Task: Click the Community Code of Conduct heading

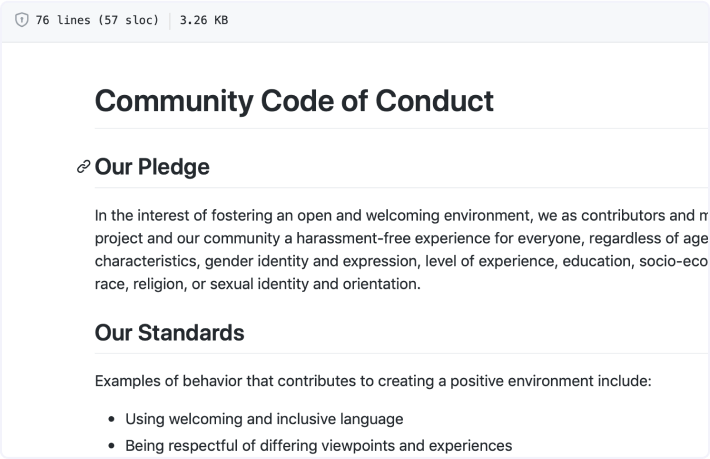Action: pos(294,101)
